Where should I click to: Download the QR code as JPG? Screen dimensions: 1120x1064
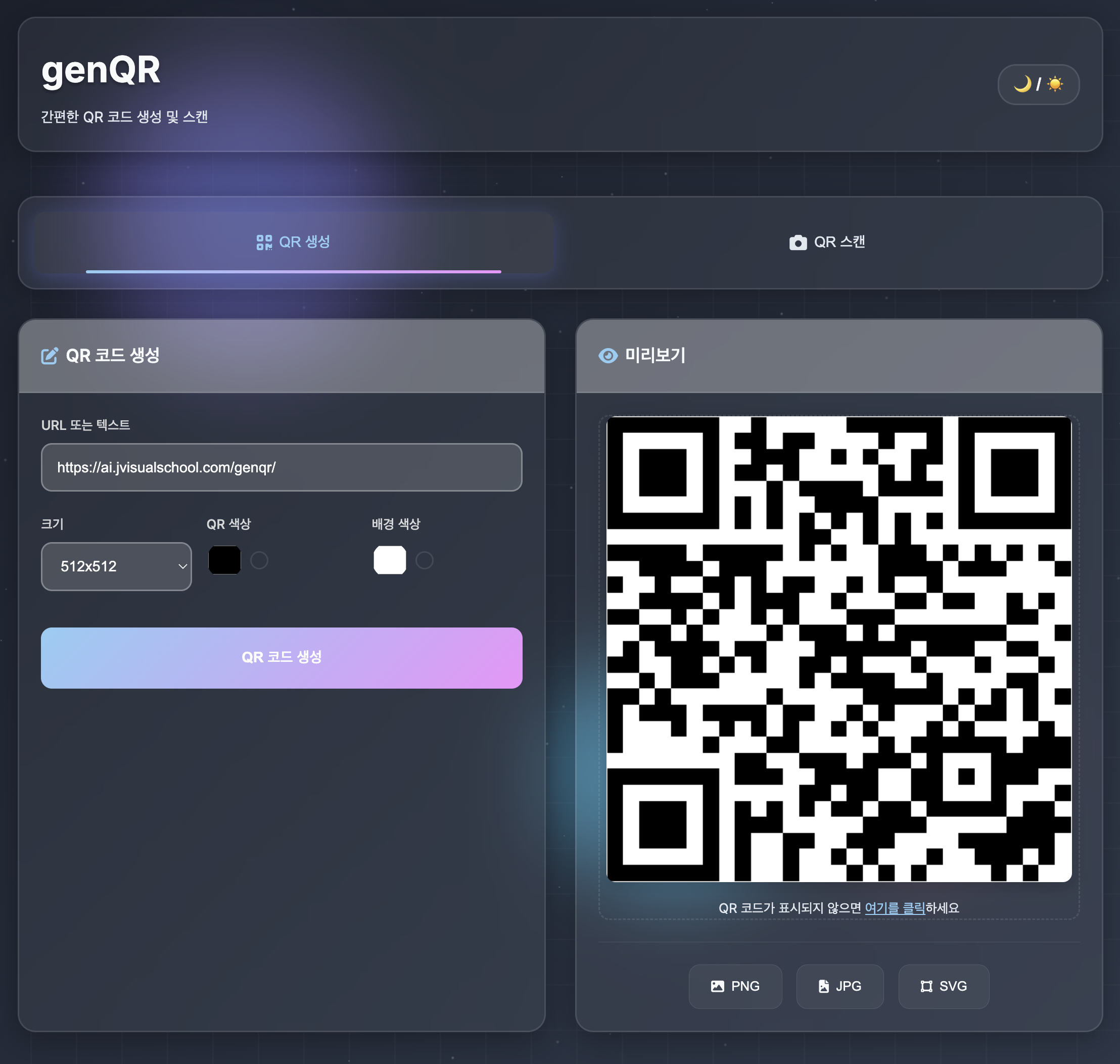pyautogui.click(x=839, y=986)
